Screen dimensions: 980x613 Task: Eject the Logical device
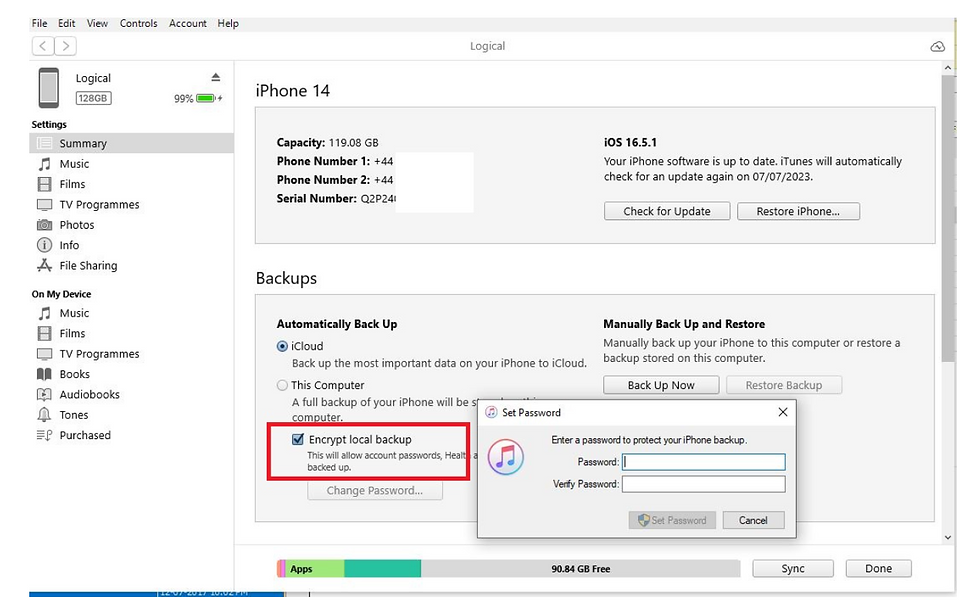(x=216, y=77)
